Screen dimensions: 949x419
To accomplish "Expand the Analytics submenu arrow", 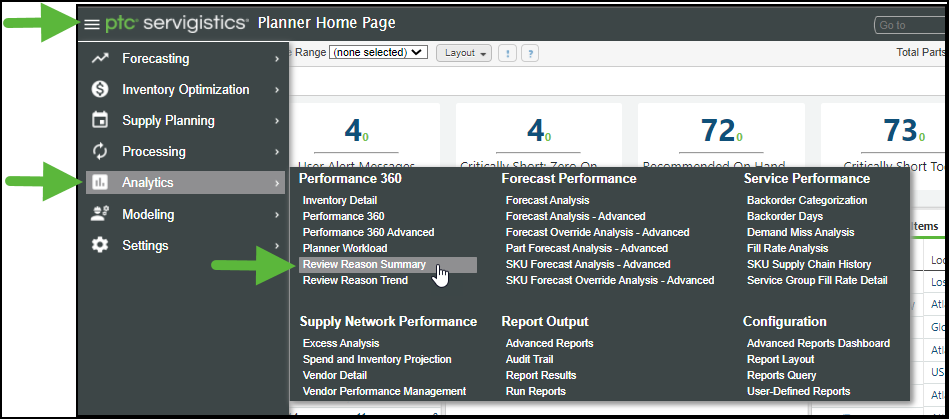I will (x=277, y=183).
